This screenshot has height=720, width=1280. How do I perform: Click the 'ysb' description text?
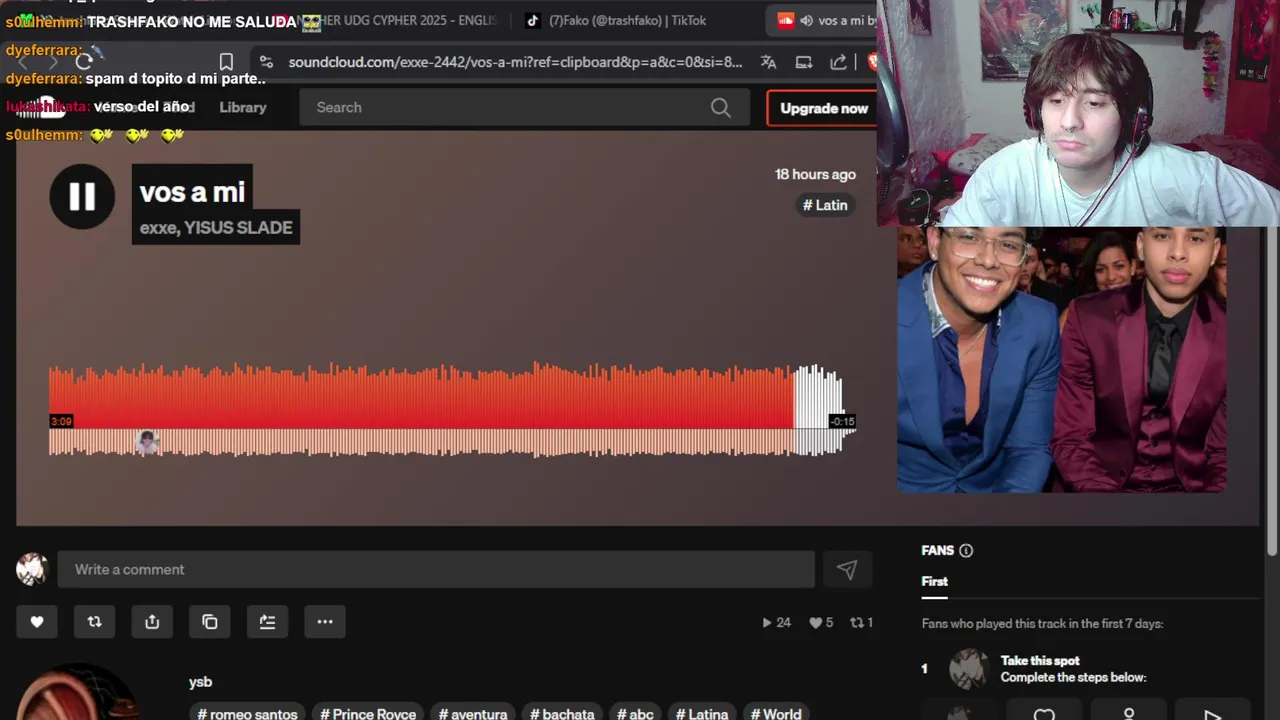[x=200, y=682]
